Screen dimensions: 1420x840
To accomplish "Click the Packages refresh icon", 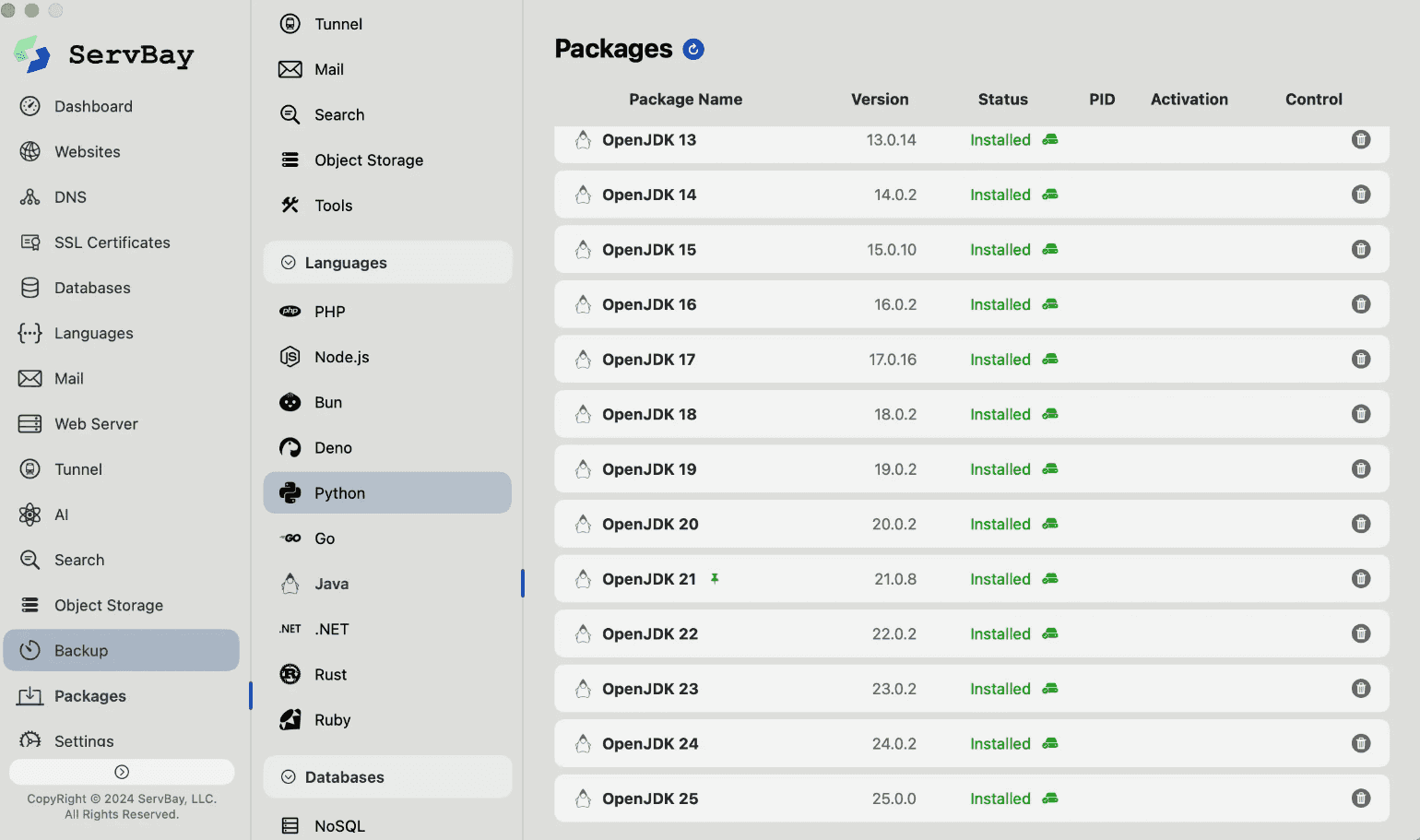I will [x=693, y=50].
